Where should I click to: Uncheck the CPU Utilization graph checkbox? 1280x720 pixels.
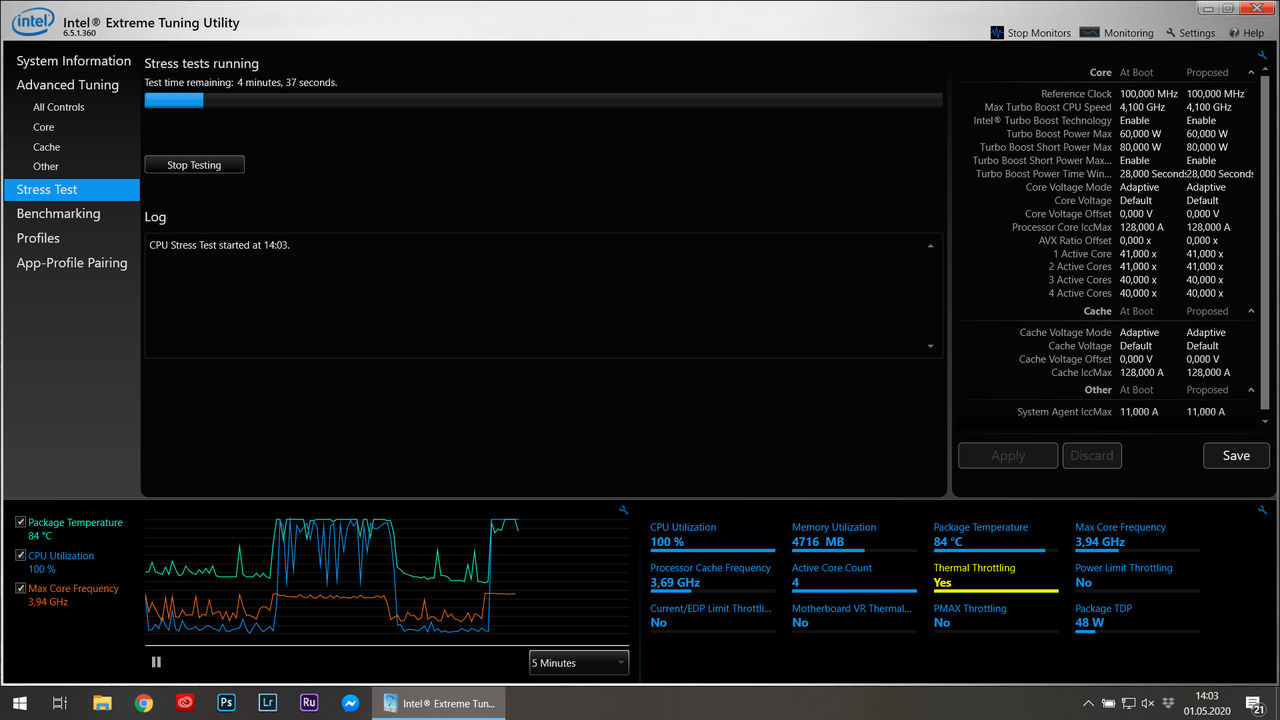coord(21,555)
